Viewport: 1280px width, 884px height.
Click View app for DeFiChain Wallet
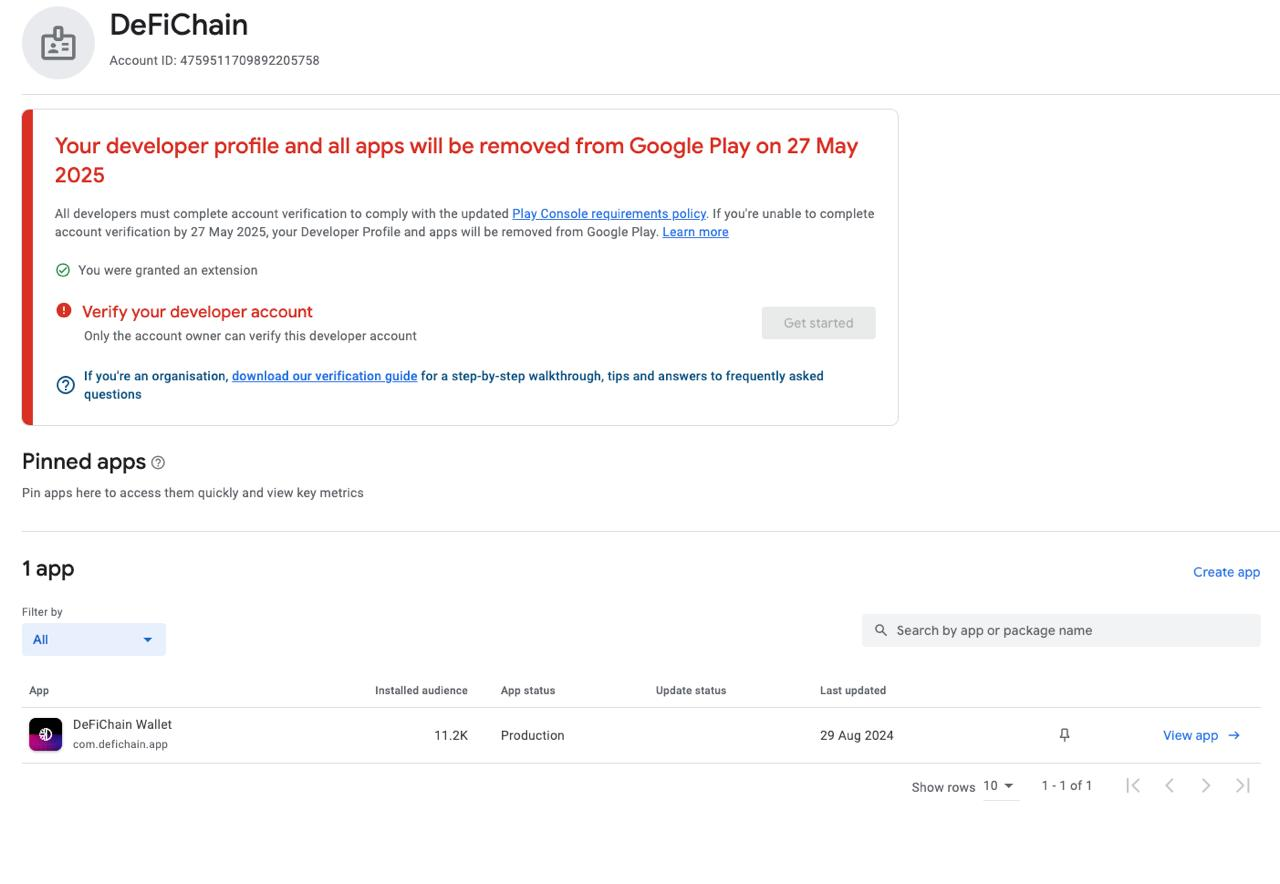coord(1201,735)
